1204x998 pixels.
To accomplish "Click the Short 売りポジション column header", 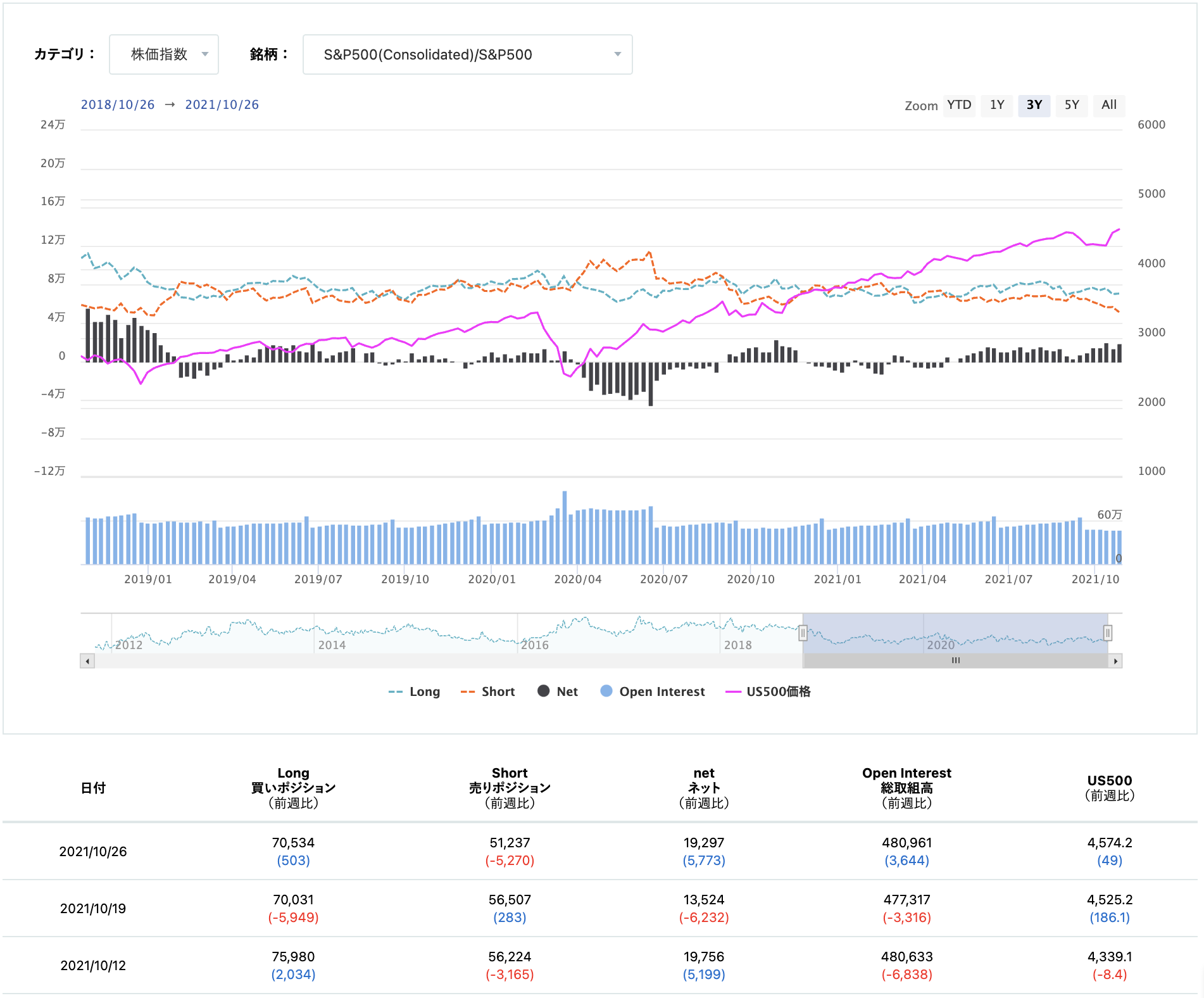I will [510, 788].
